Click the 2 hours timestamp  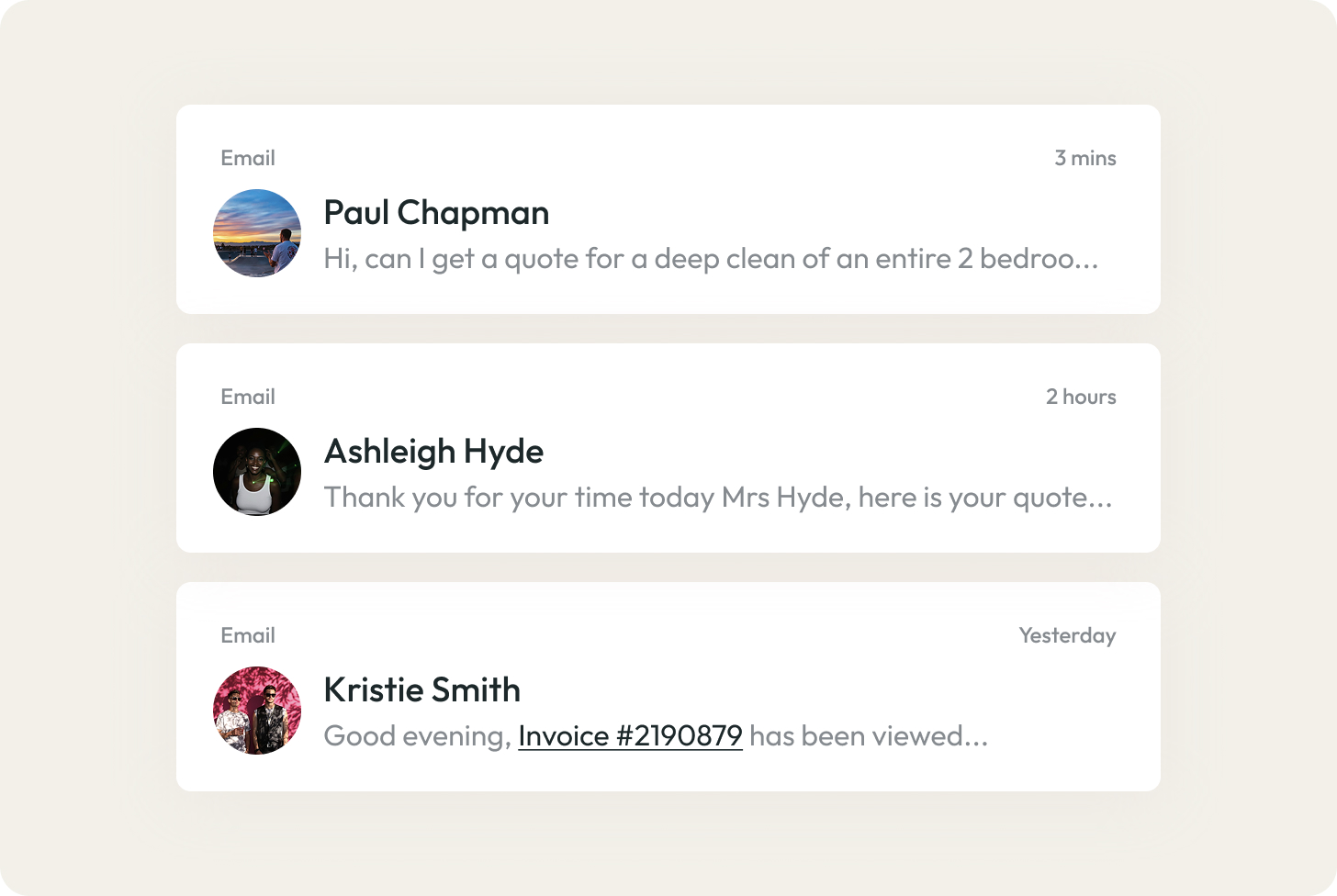click(x=1081, y=396)
